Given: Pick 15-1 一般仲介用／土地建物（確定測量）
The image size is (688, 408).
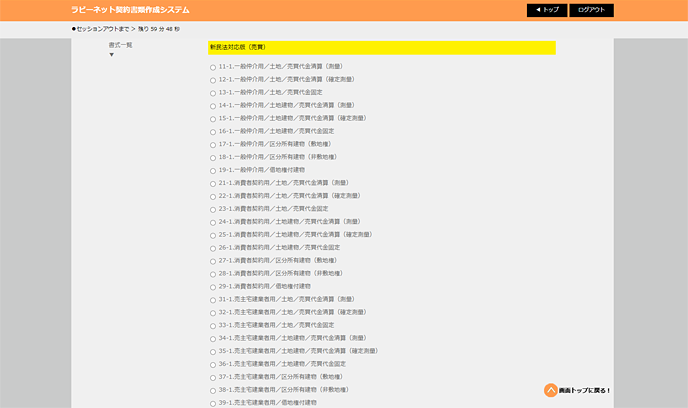Looking at the screenshot, I should [x=213, y=119].
